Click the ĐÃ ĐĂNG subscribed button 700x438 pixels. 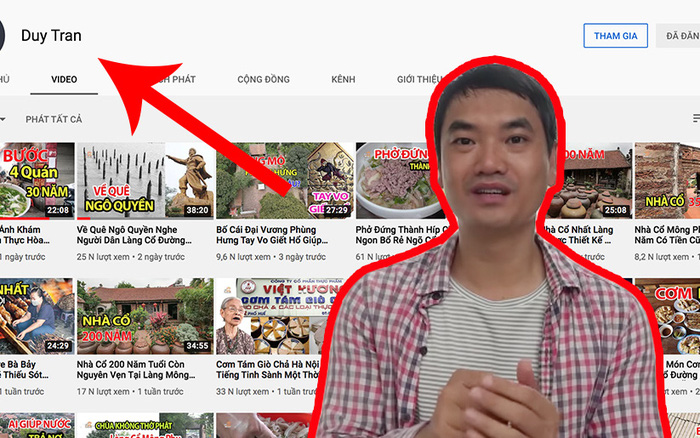[x=678, y=36]
